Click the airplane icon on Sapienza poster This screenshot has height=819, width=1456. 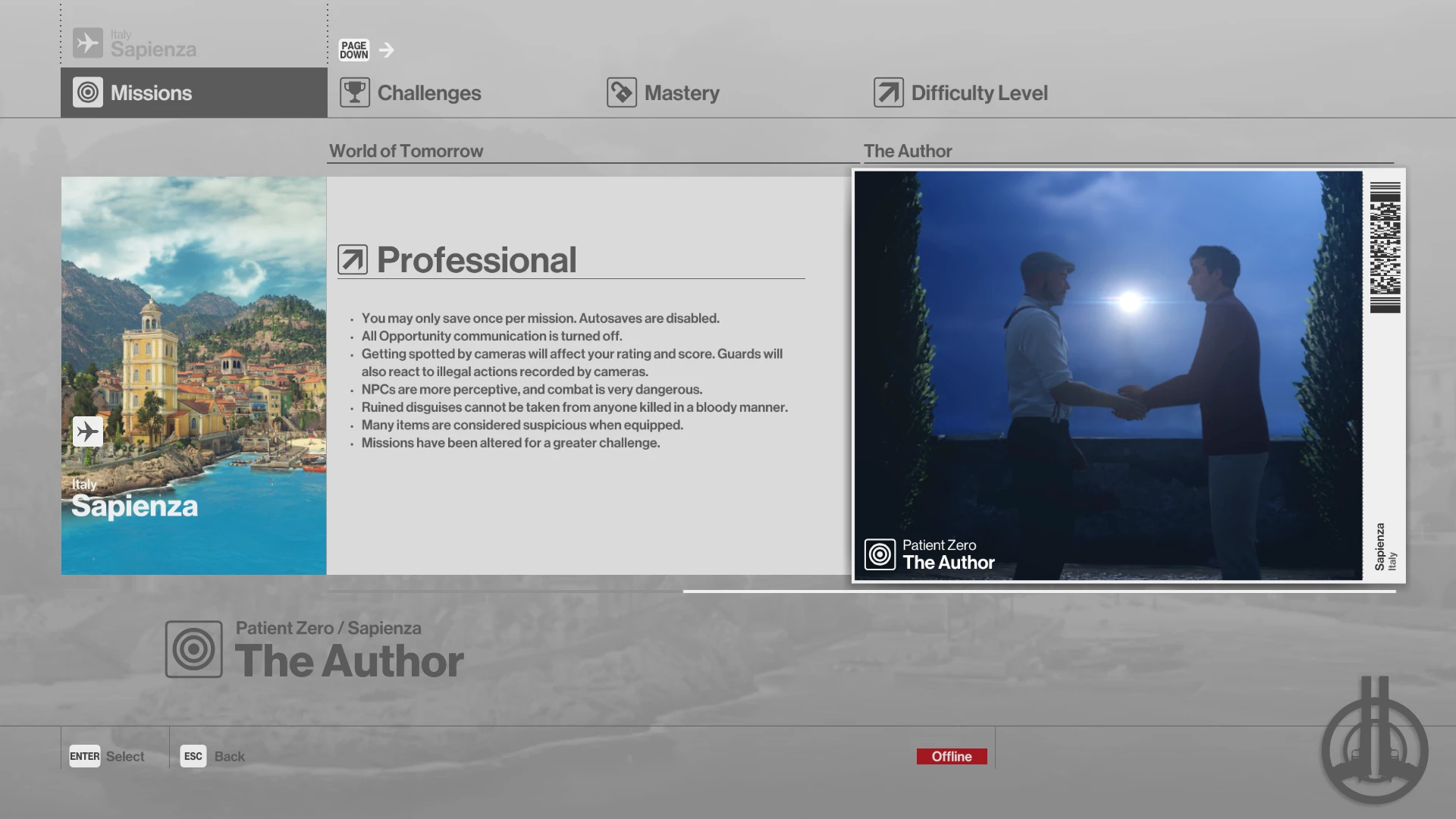point(88,431)
